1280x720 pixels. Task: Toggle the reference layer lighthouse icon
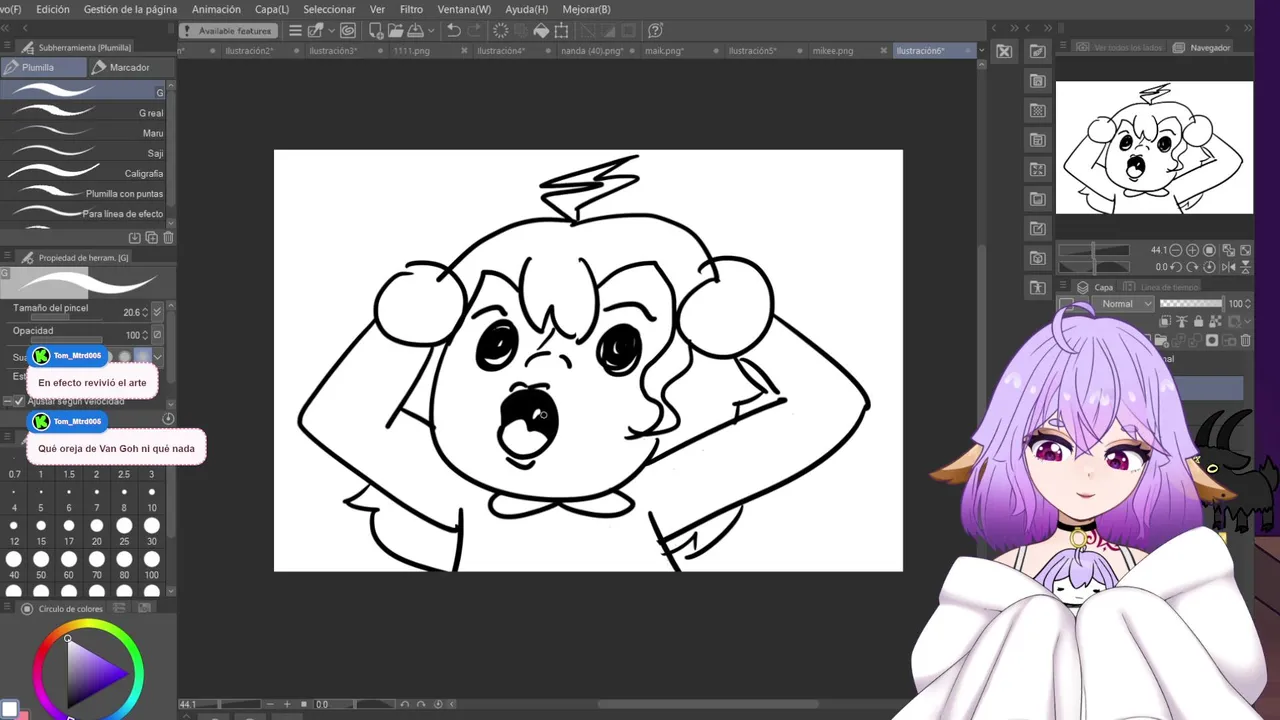click(x=1182, y=321)
